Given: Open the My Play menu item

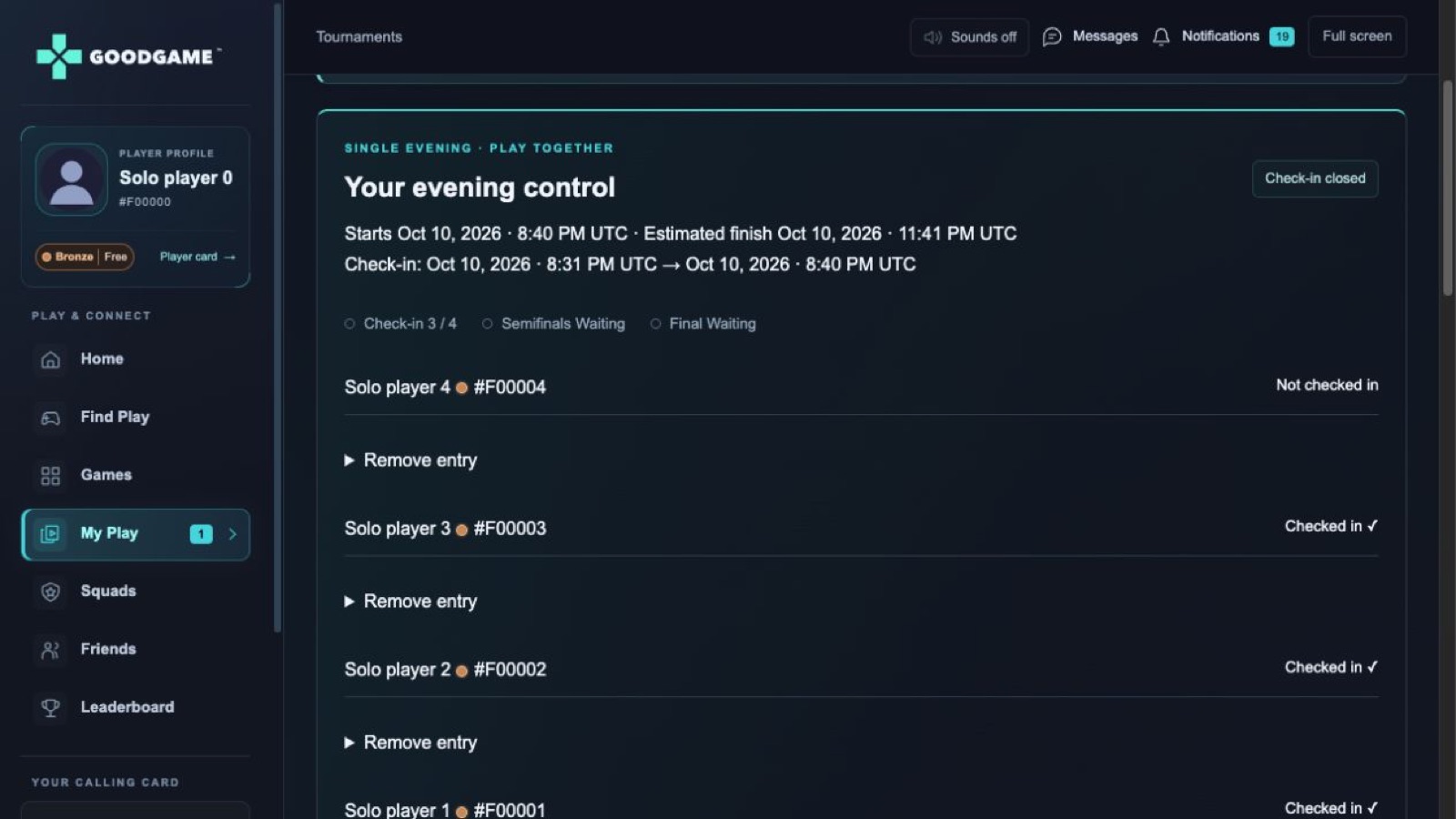Looking at the screenshot, I should [136, 534].
